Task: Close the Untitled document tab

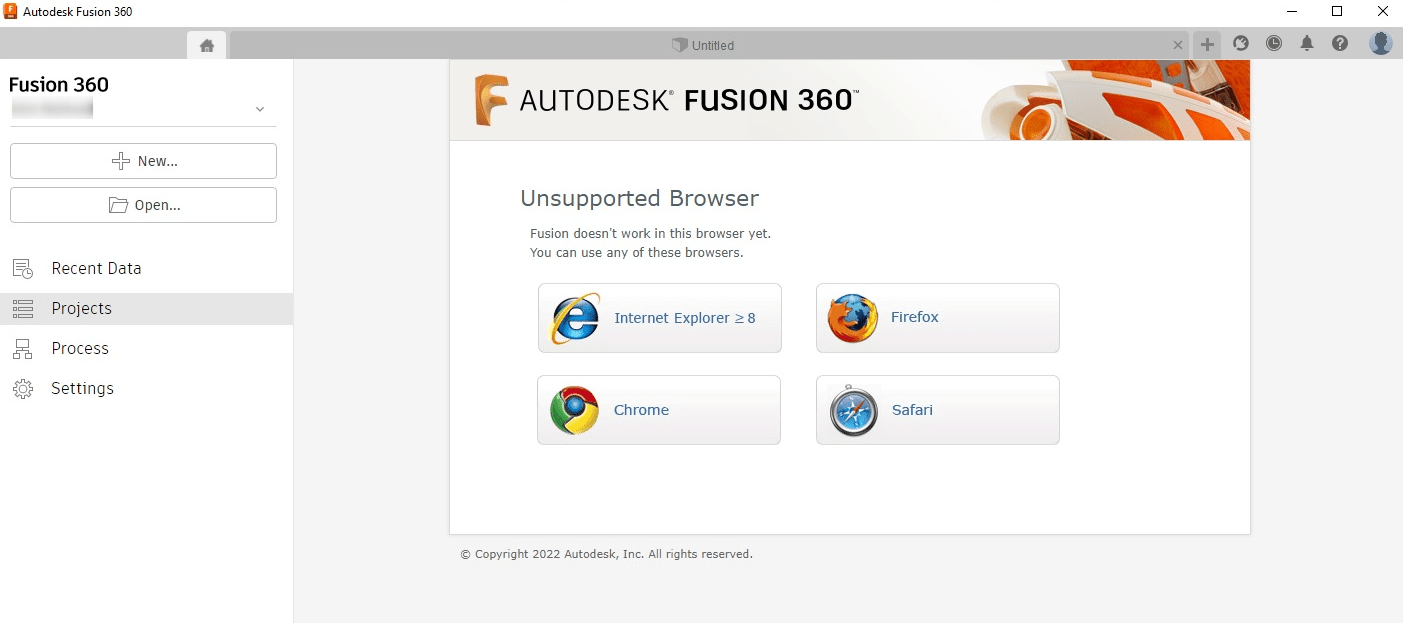Action: 1178,45
